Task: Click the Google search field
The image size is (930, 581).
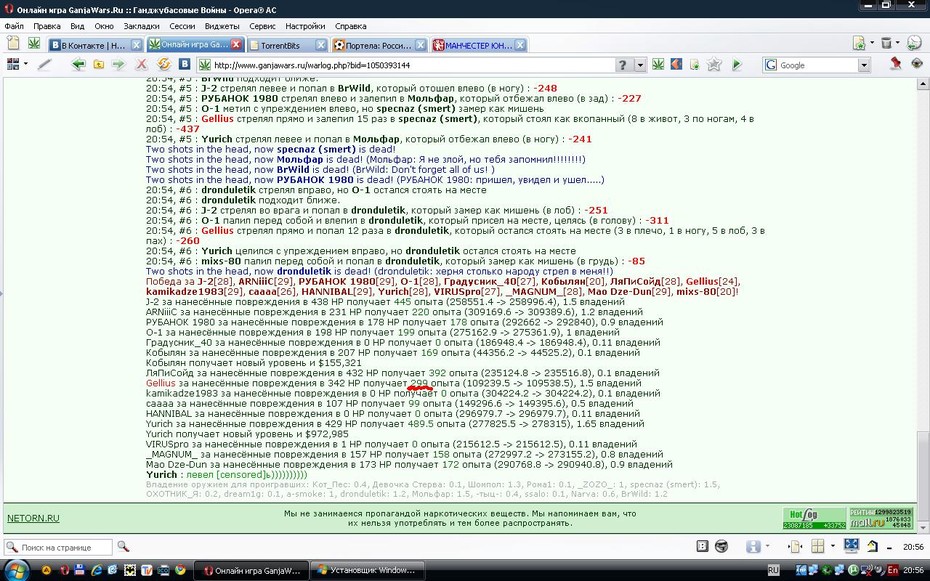Action: 817,65
